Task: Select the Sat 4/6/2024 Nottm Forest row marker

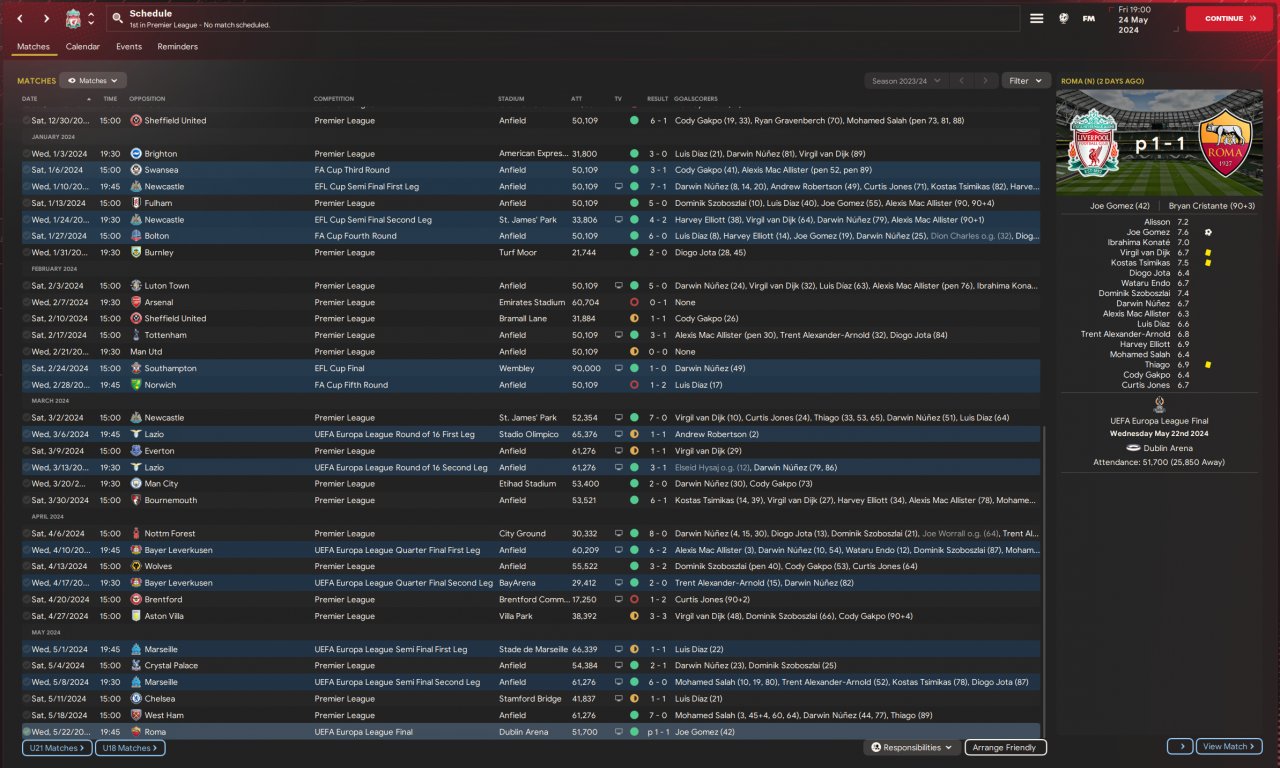Action: (27, 534)
